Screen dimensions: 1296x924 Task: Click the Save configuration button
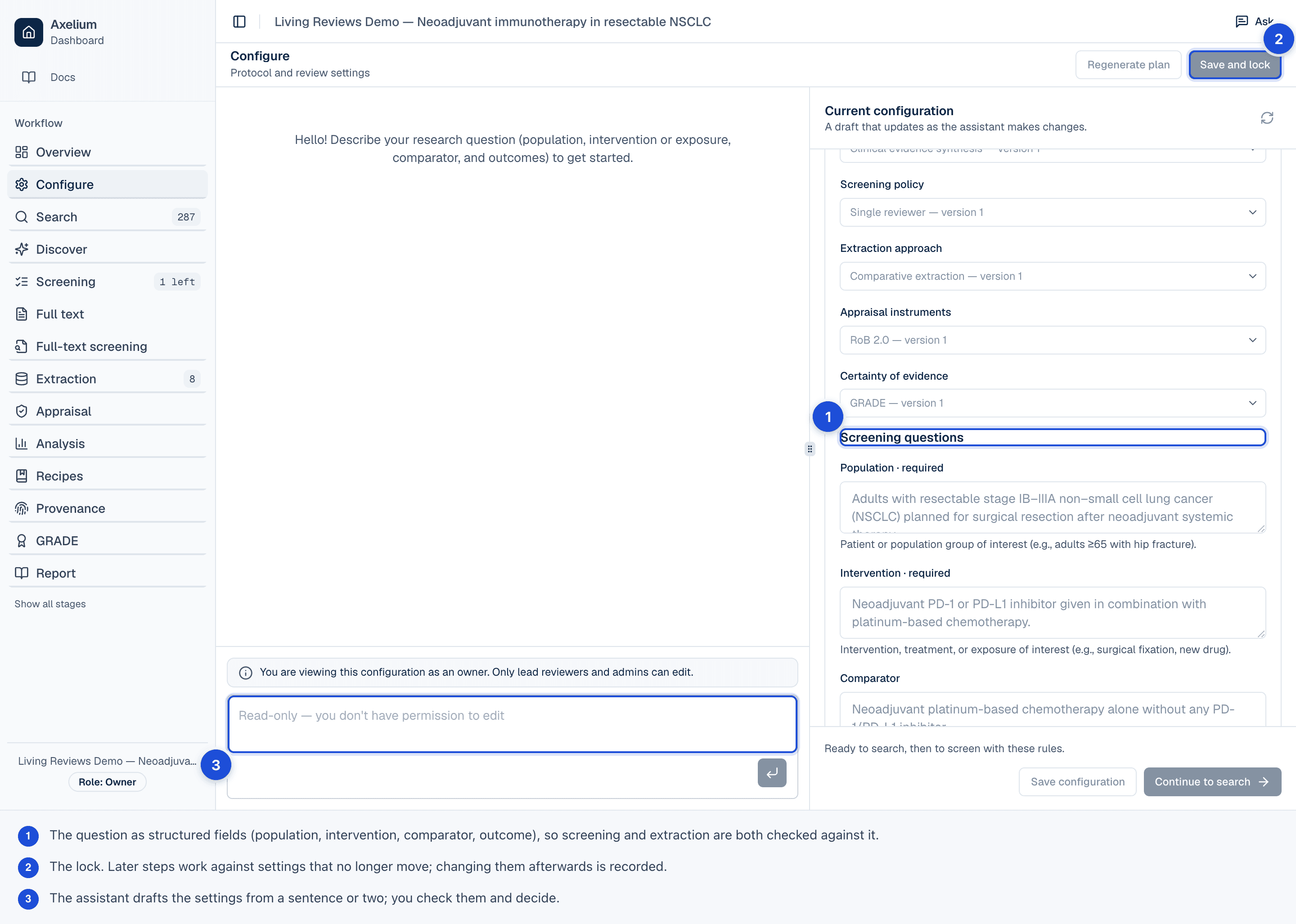pyautogui.click(x=1077, y=782)
